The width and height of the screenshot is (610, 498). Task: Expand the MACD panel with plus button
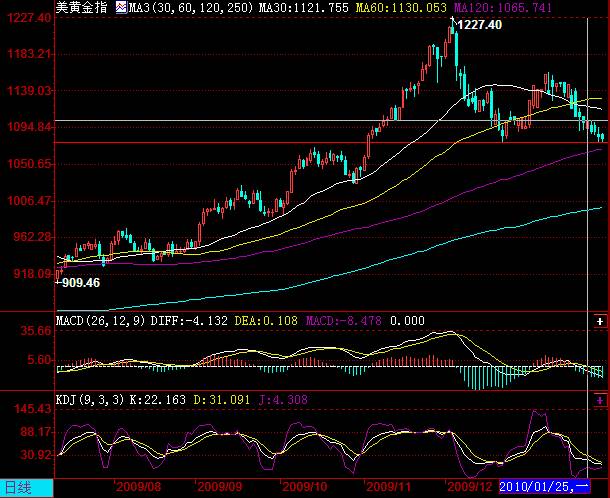point(600,321)
